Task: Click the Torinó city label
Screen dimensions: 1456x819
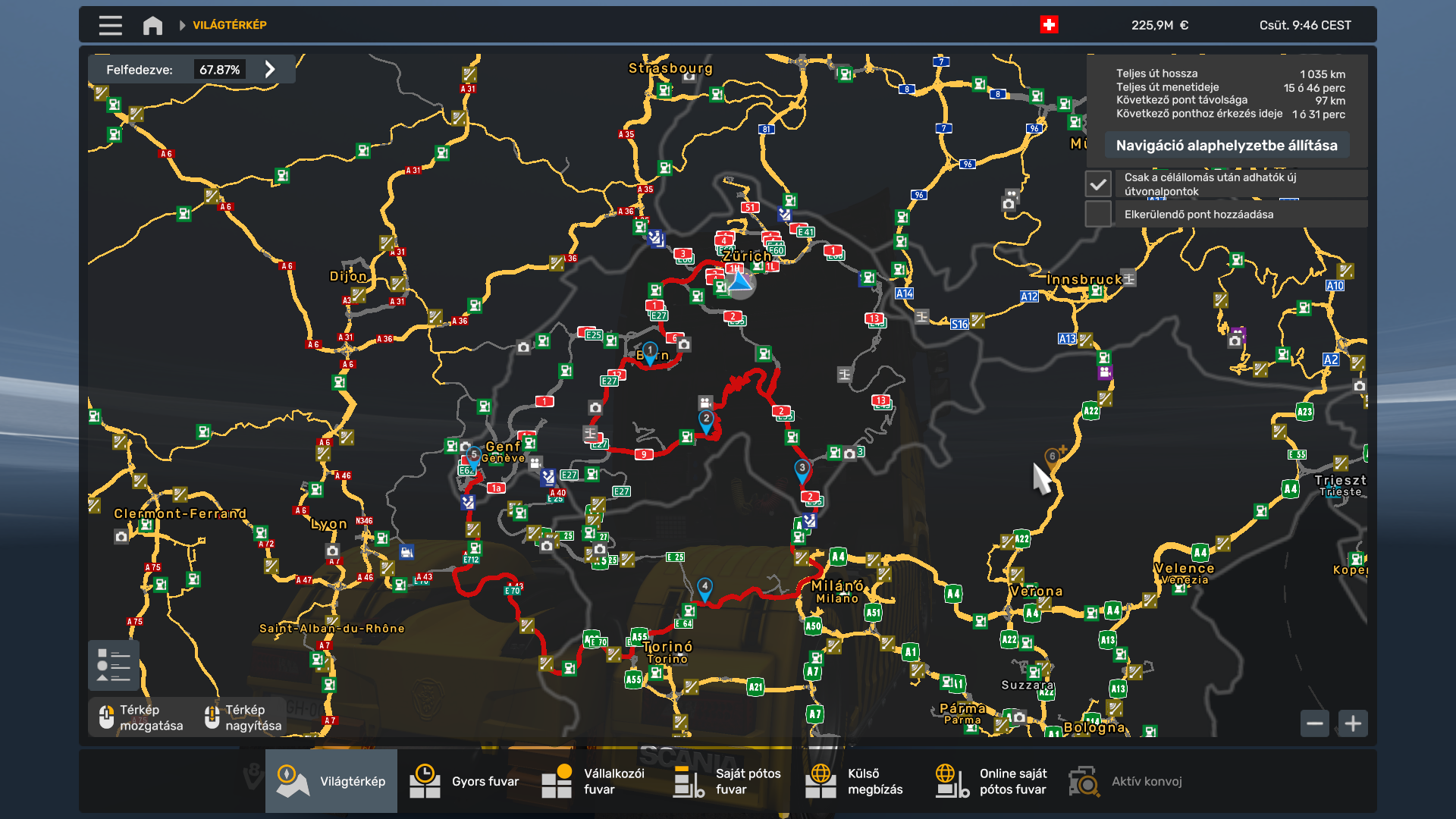Action: [667, 647]
